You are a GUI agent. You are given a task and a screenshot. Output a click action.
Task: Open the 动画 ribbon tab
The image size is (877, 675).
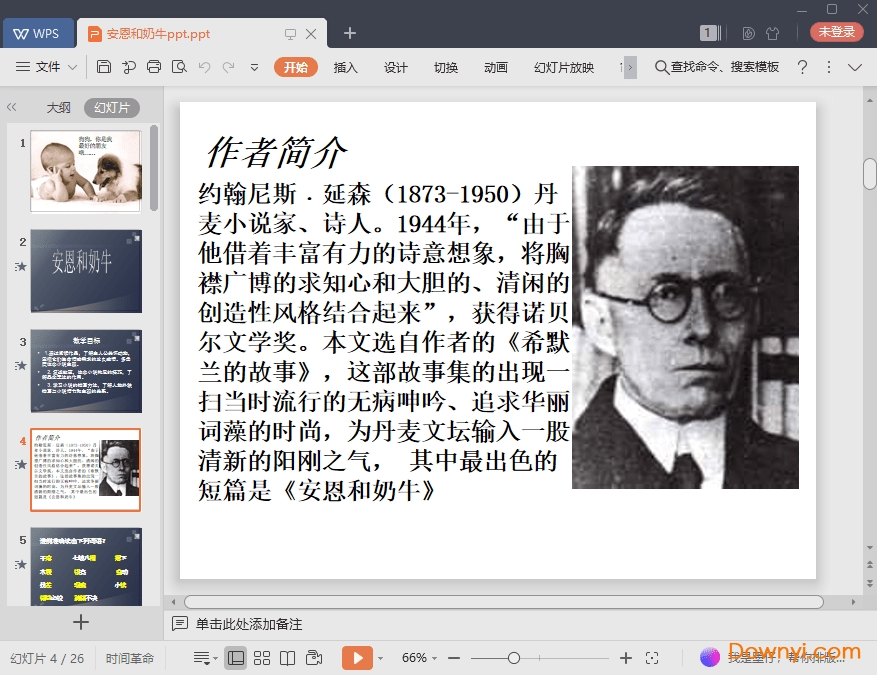pos(496,67)
